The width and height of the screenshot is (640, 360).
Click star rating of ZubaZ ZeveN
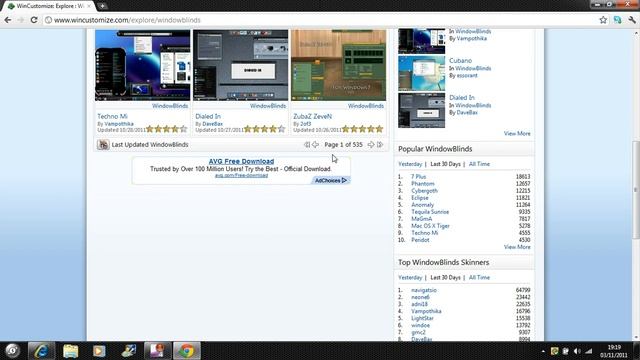[x=362, y=129]
